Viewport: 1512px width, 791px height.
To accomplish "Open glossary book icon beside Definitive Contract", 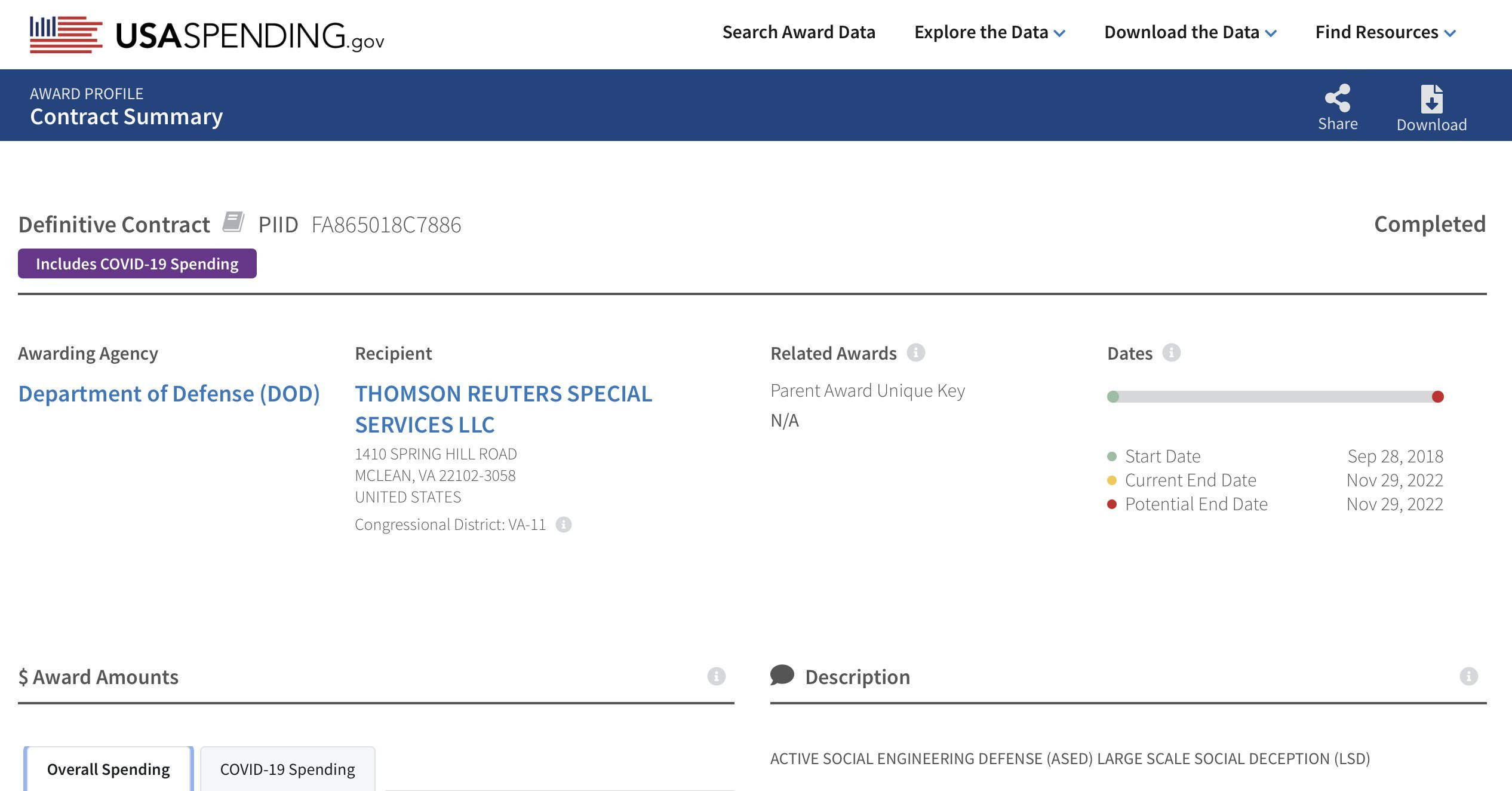I will click(x=233, y=222).
